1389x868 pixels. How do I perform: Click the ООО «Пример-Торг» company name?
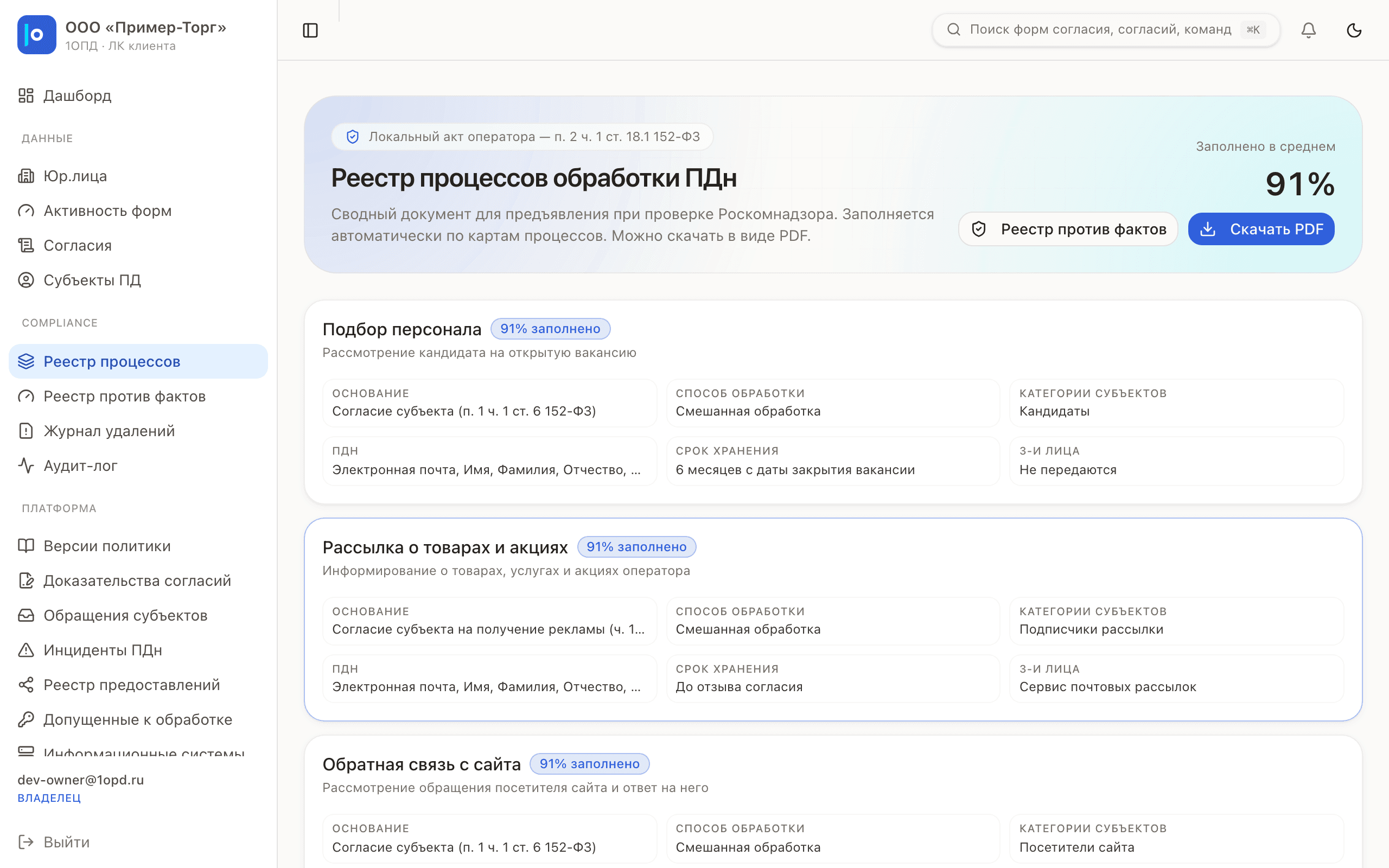tap(146, 28)
